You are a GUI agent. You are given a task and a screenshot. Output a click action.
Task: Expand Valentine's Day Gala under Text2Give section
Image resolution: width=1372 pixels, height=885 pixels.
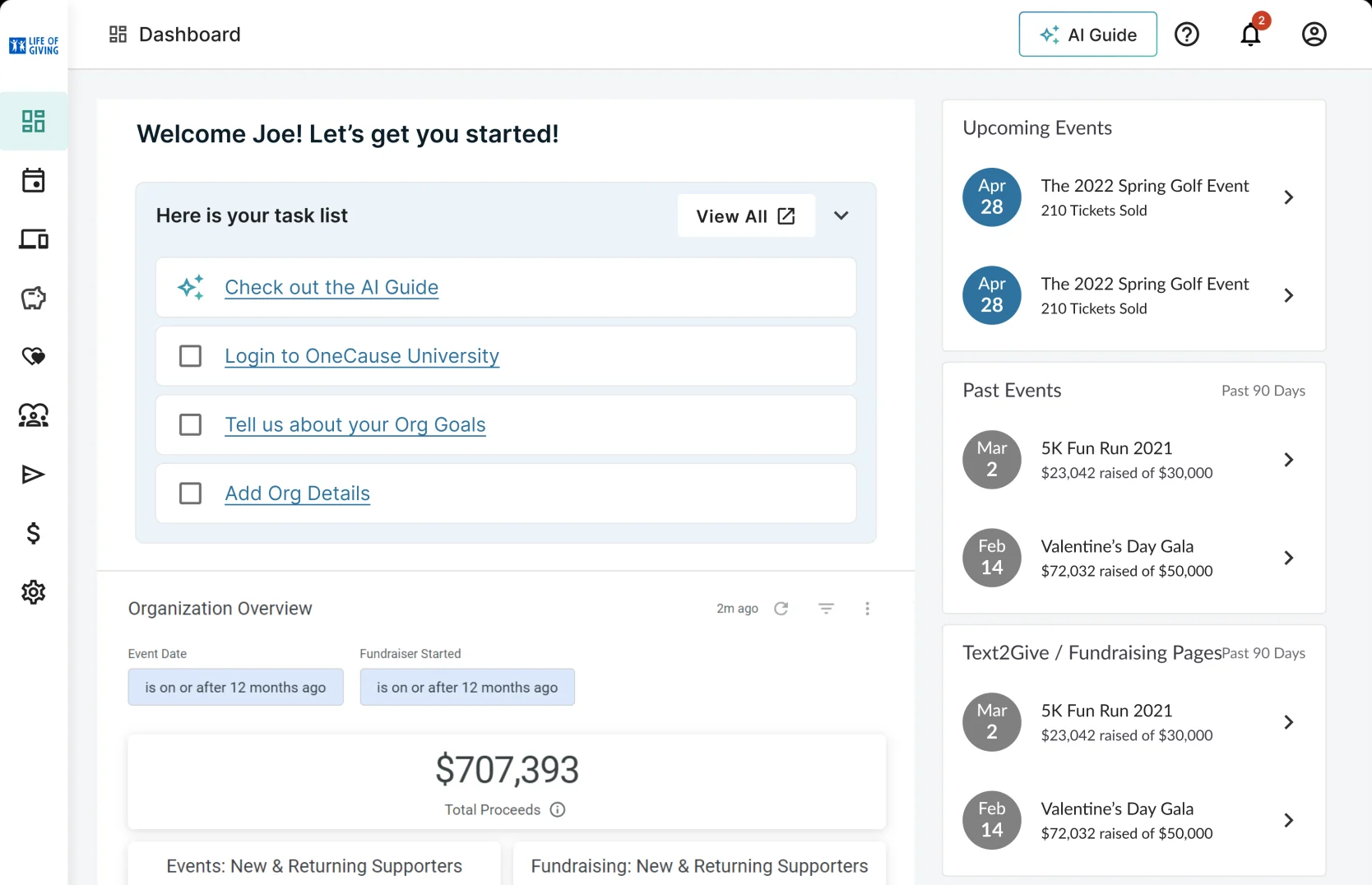[1289, 820]
